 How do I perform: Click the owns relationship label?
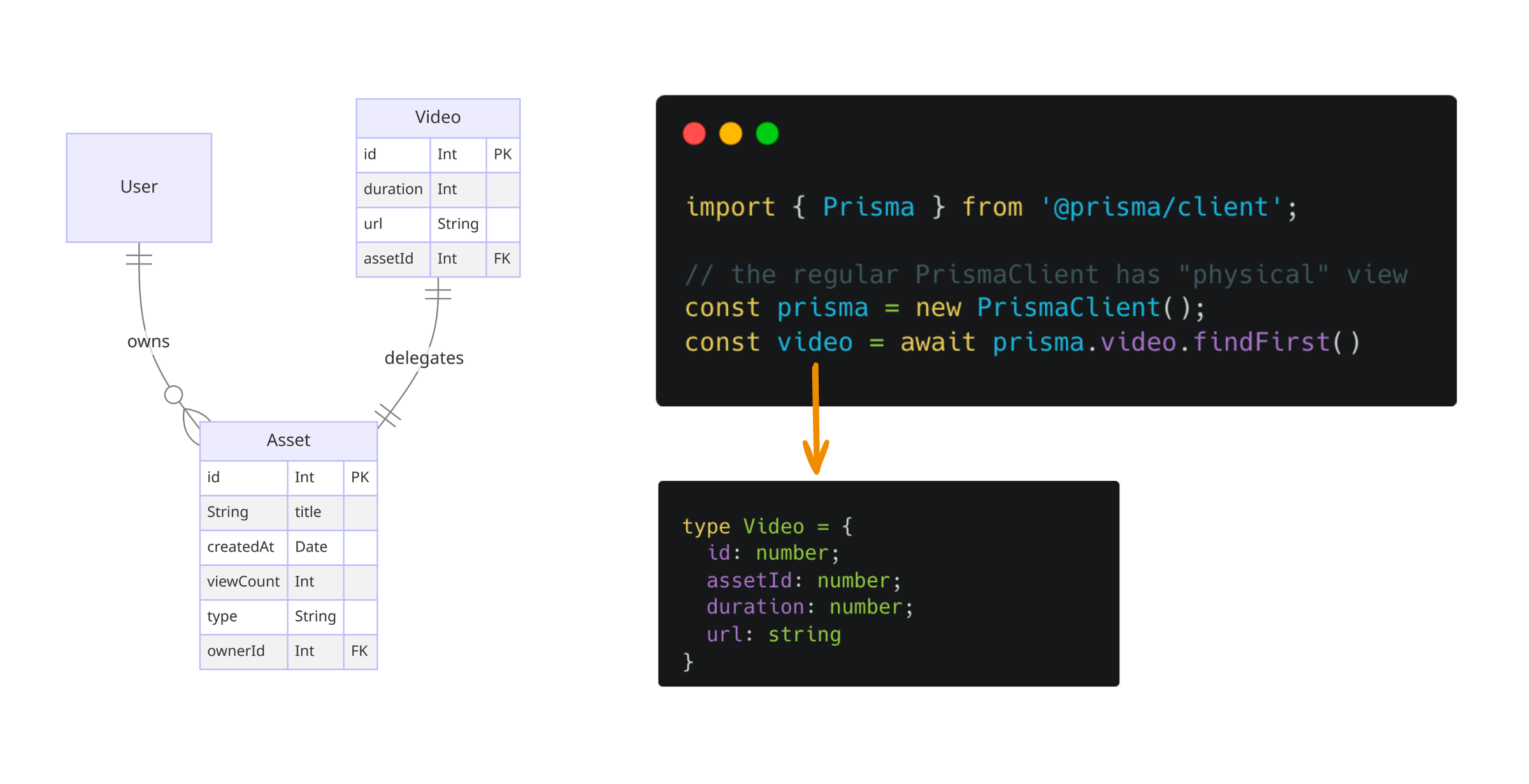point(148,341)
